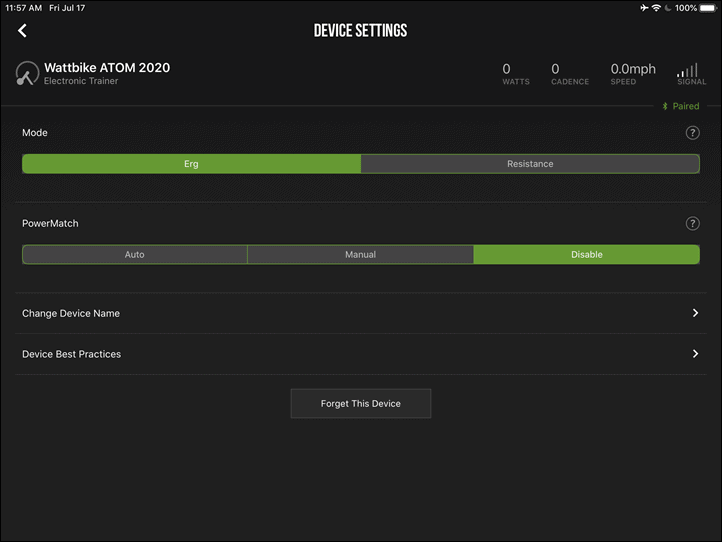
Task: Tap the Paired status text
Action: click(x=686, y=106)
